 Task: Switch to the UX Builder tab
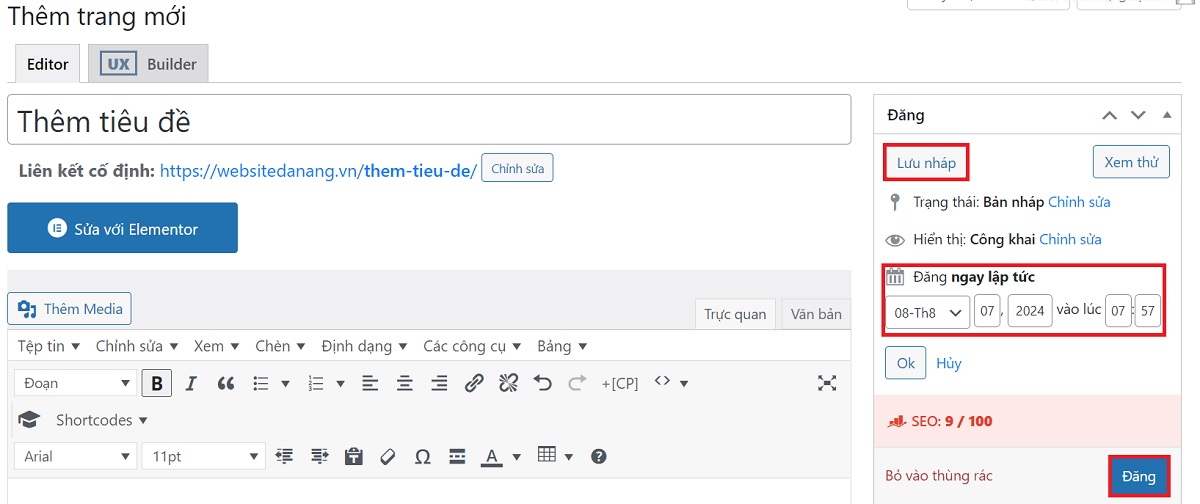[149, 64]
